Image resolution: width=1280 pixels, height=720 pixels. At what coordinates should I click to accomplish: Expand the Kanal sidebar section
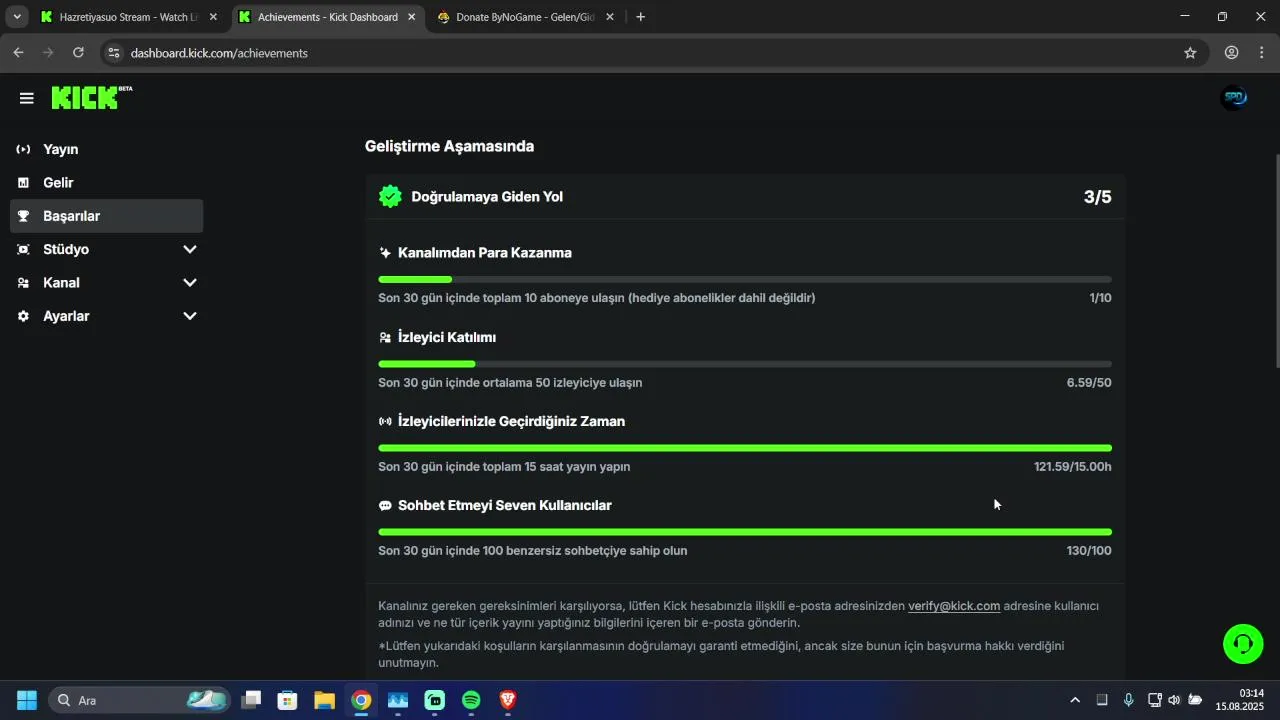coord(190,283)
